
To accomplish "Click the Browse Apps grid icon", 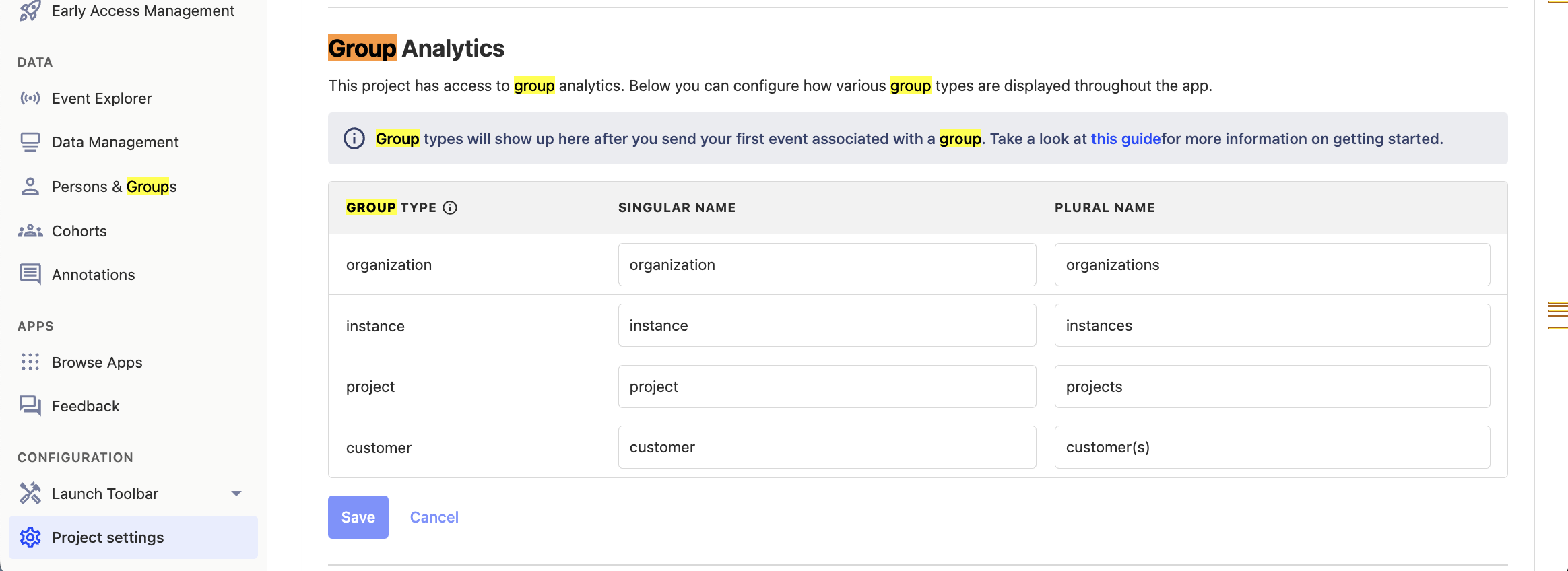I will [x=30, y=362].
